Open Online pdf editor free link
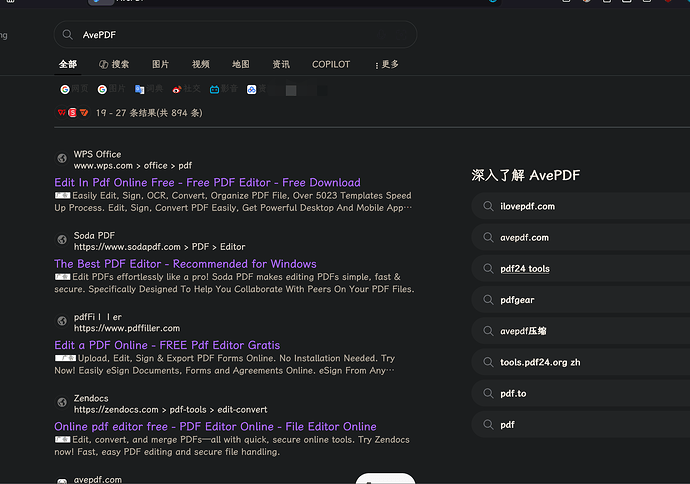 pyautogui.click(x=215, y=426)
